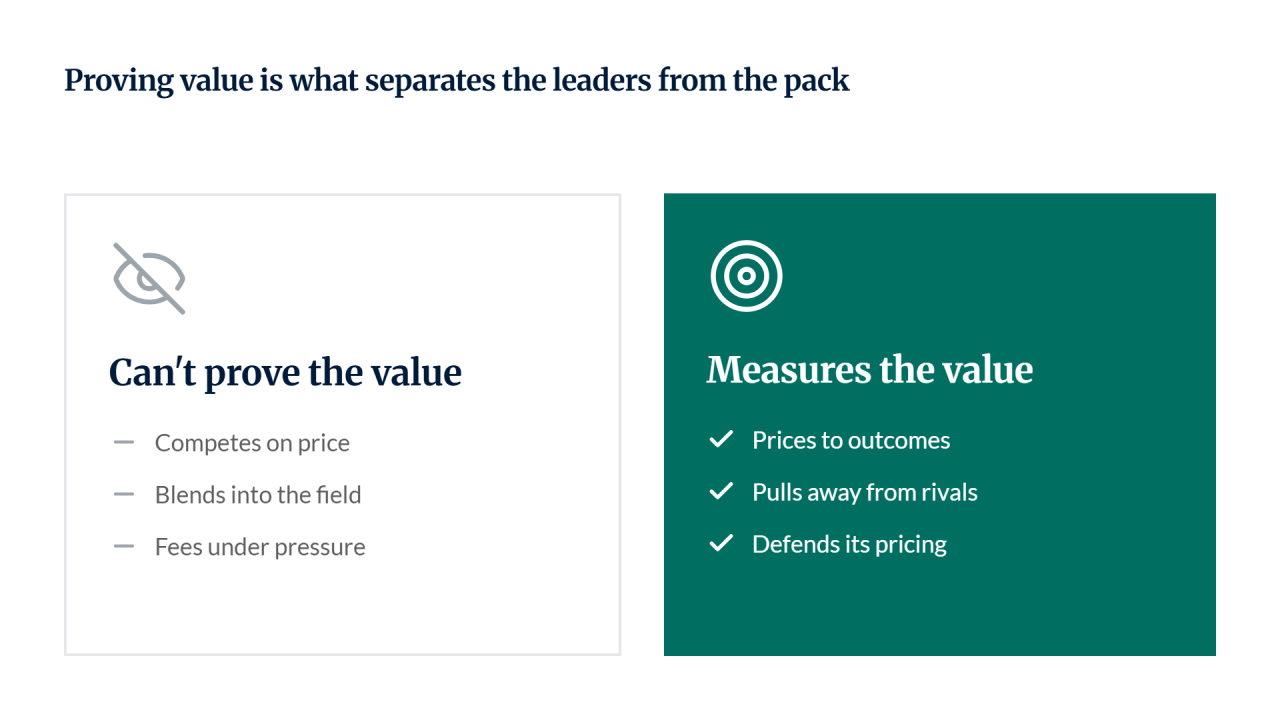Click the Prices to outcomes text
This screenshot has width=1280, height=720.
(x=851, y=441)
